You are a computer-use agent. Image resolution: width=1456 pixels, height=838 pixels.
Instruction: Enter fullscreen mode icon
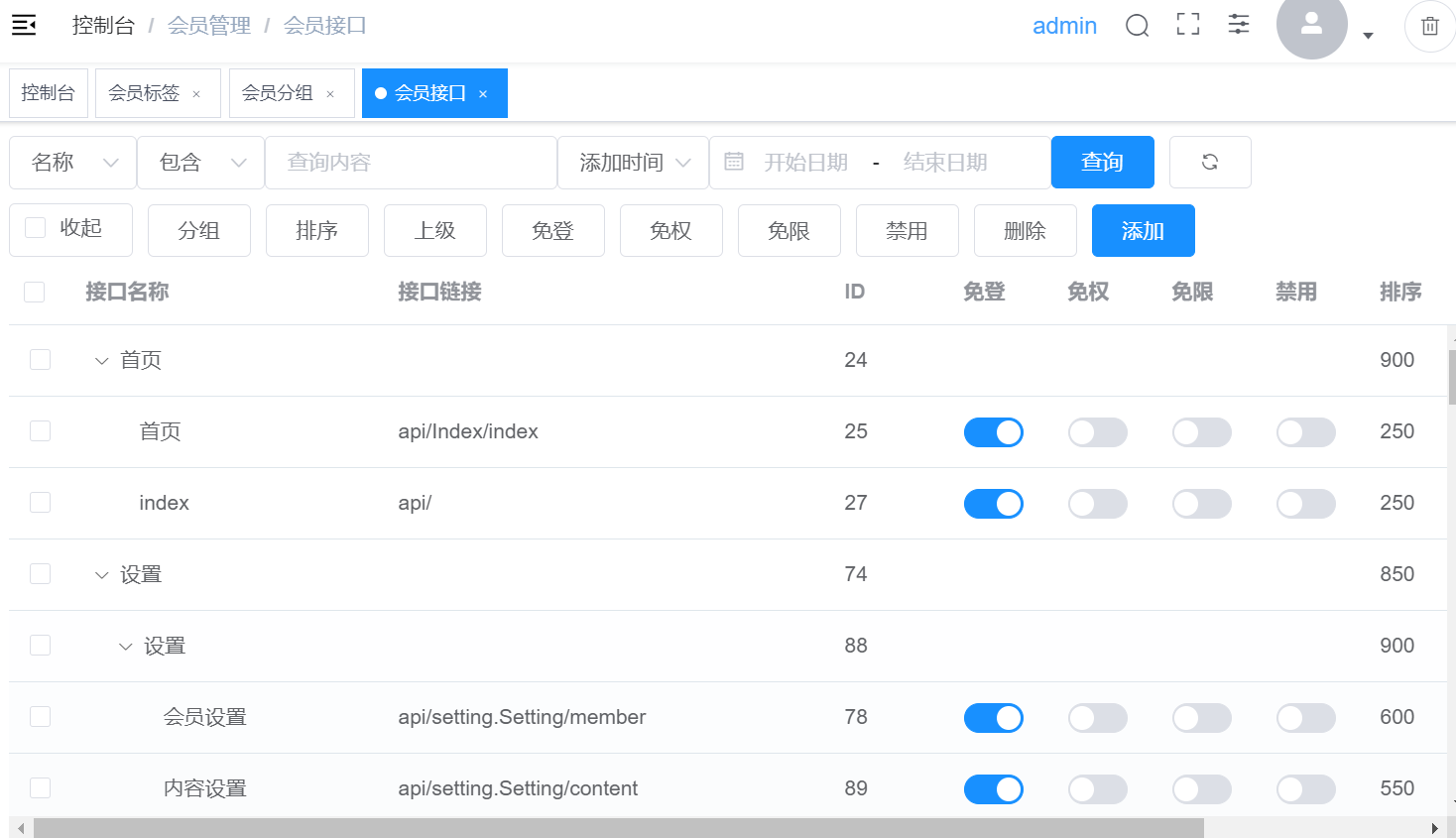tap(1188, 25)
